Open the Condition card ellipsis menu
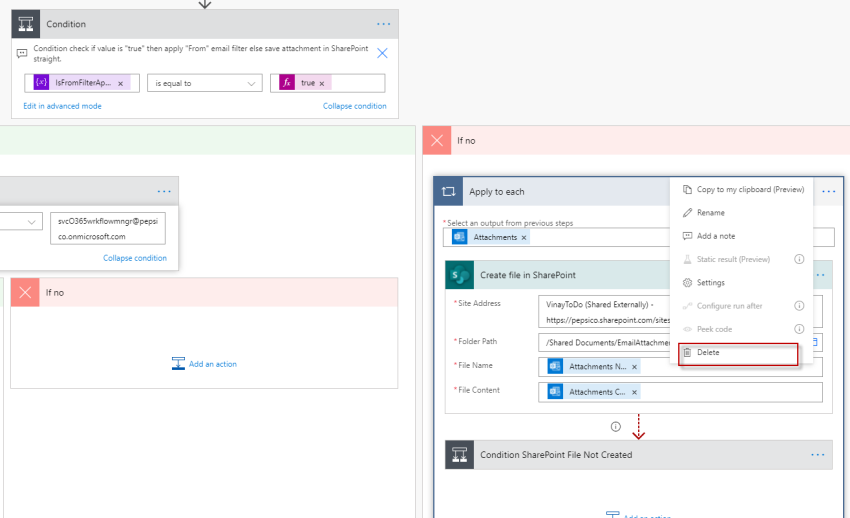The image size is (850, 518). point(383,24)
